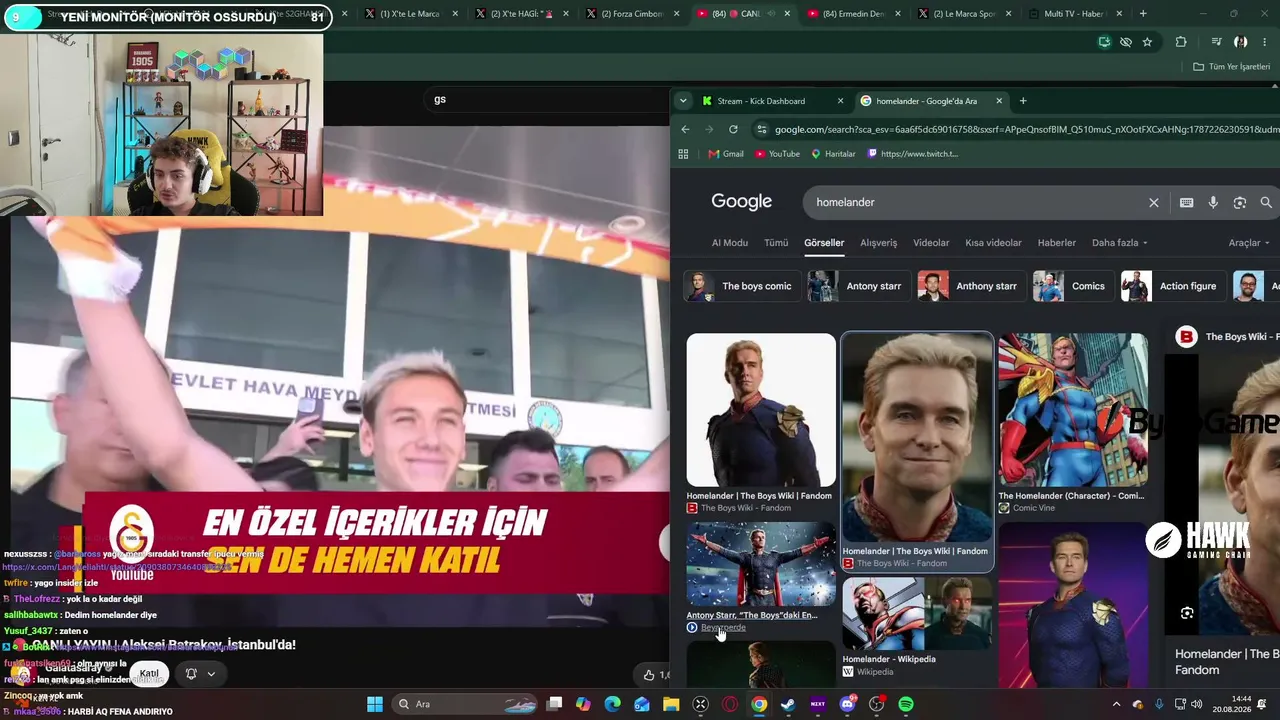This screenshot has width=1280, height=720.
Task: Open the twitch.tv bookmark
Action: tap(913, 154)
